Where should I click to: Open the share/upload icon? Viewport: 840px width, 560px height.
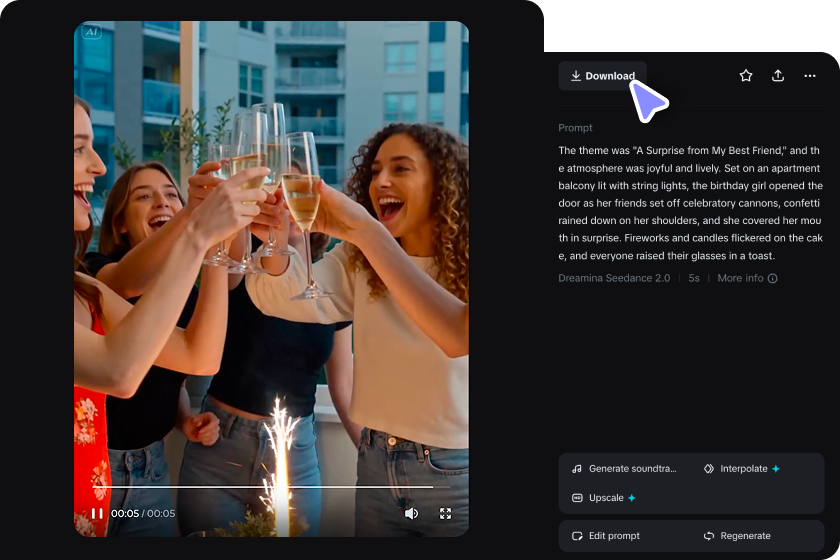point(778,76)
